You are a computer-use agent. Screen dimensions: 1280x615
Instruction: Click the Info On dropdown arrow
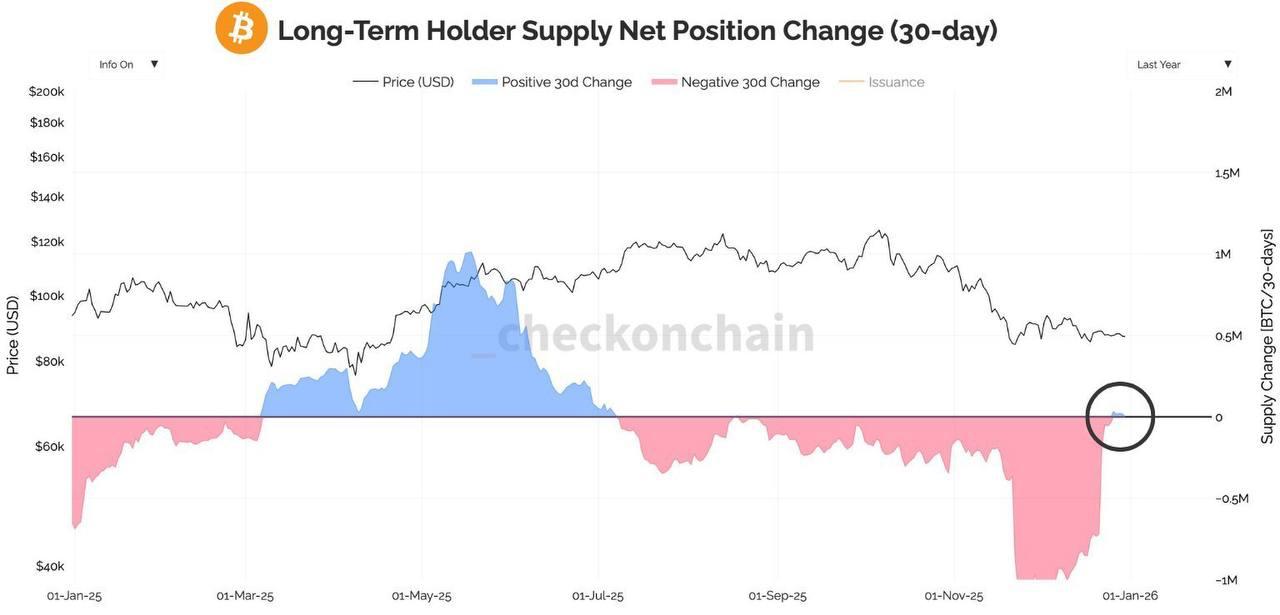(x=154, y=64)
